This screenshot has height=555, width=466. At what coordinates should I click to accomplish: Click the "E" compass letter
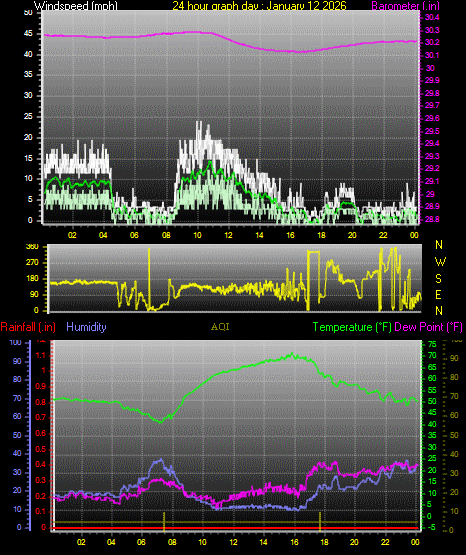coord(439,294)
